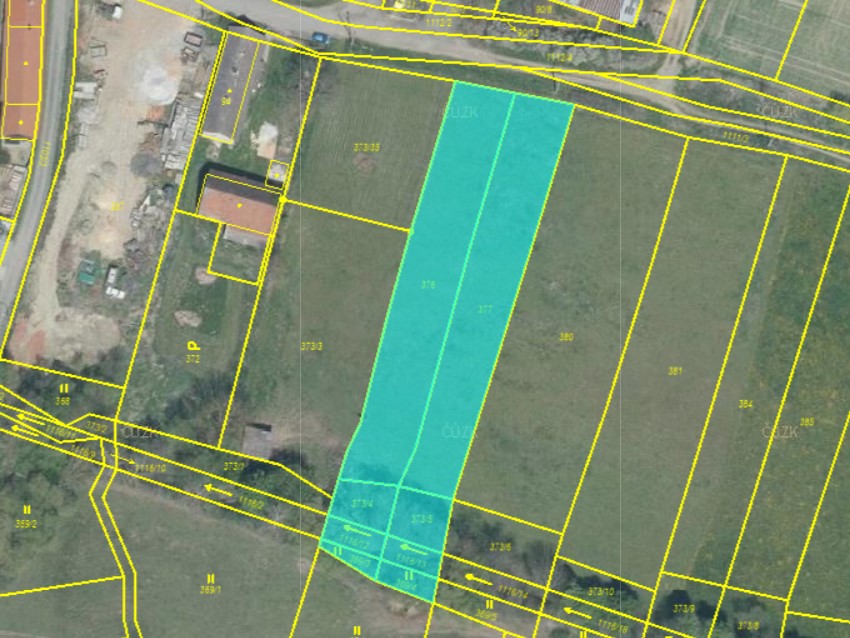This screenshot has width=850, height=638.
Task: Click parcel label 376 in highlighted area
Action: (428, 285)
